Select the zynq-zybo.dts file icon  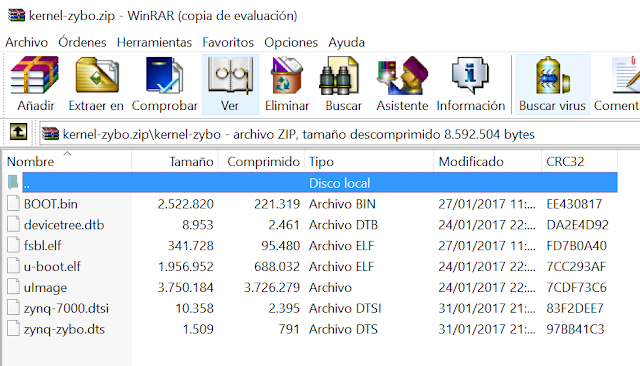click(13, 328)
